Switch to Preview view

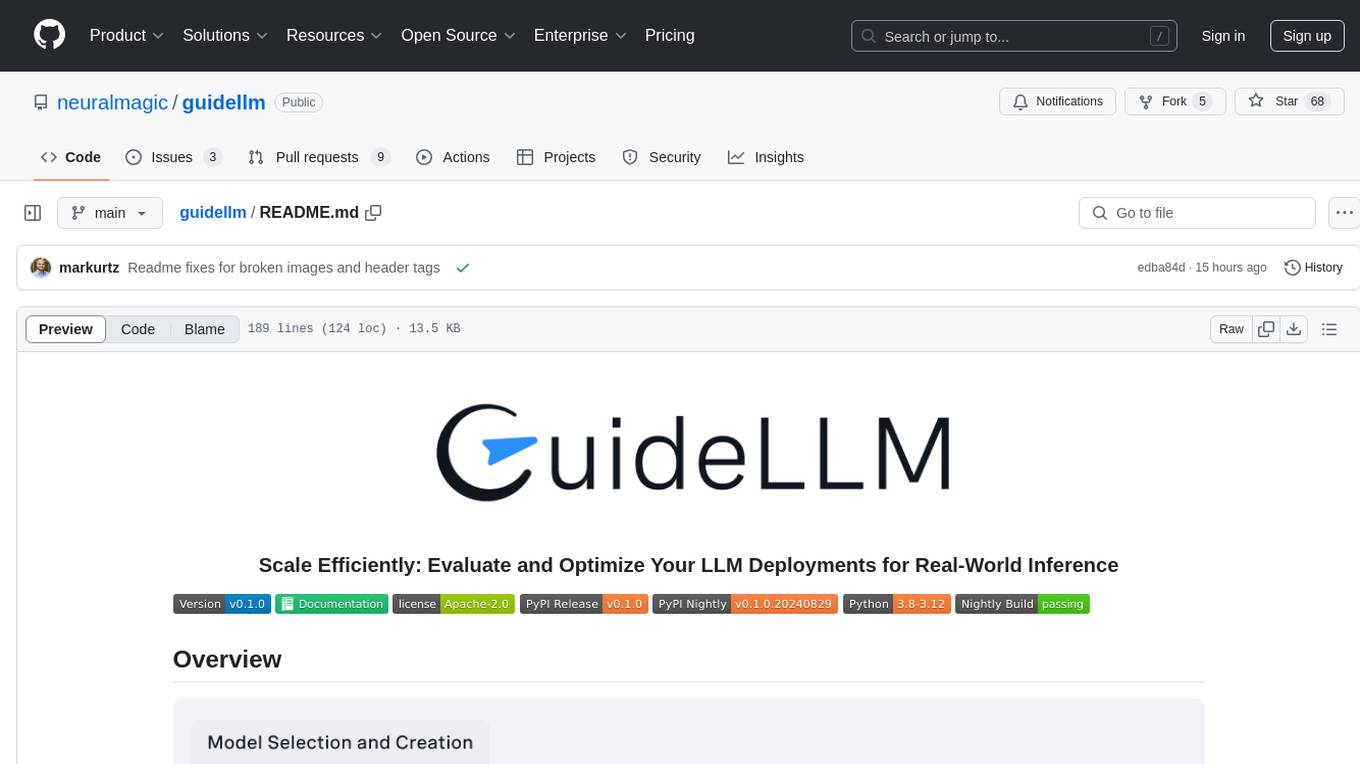tap(66, 329)
